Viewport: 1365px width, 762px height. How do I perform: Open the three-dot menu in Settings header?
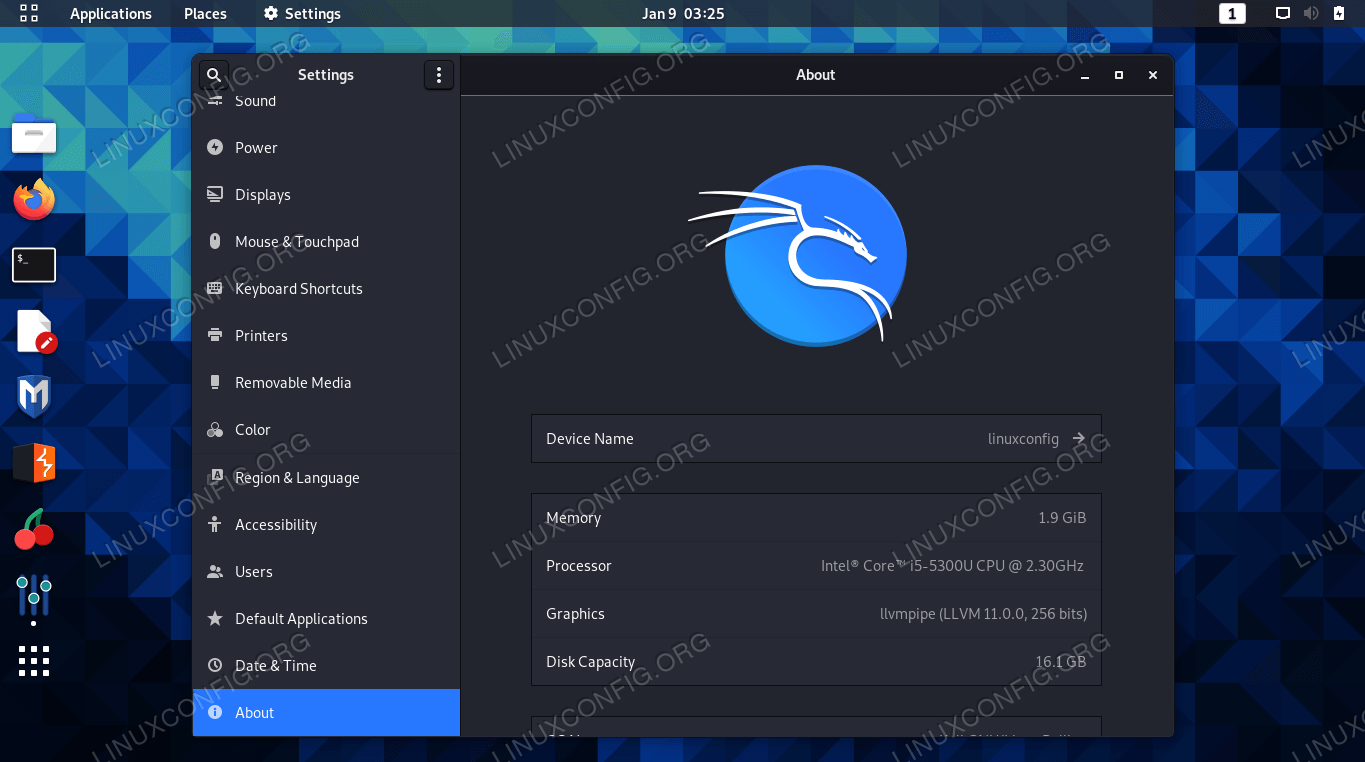439,75
